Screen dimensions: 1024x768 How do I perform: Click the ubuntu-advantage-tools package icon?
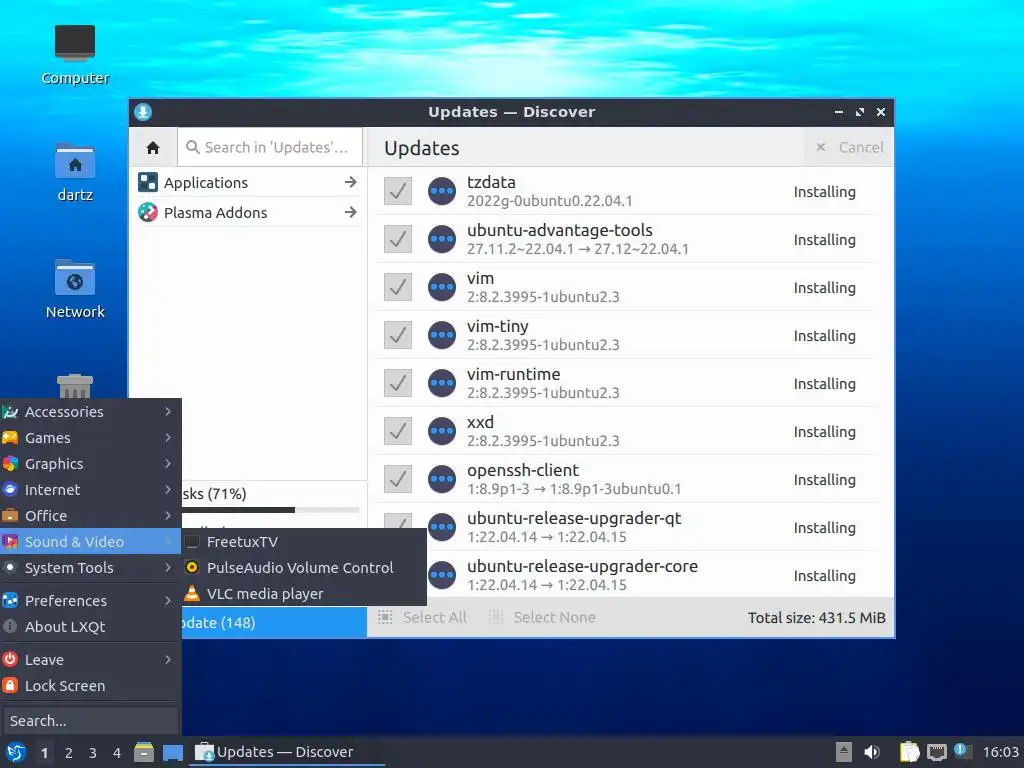442,239
